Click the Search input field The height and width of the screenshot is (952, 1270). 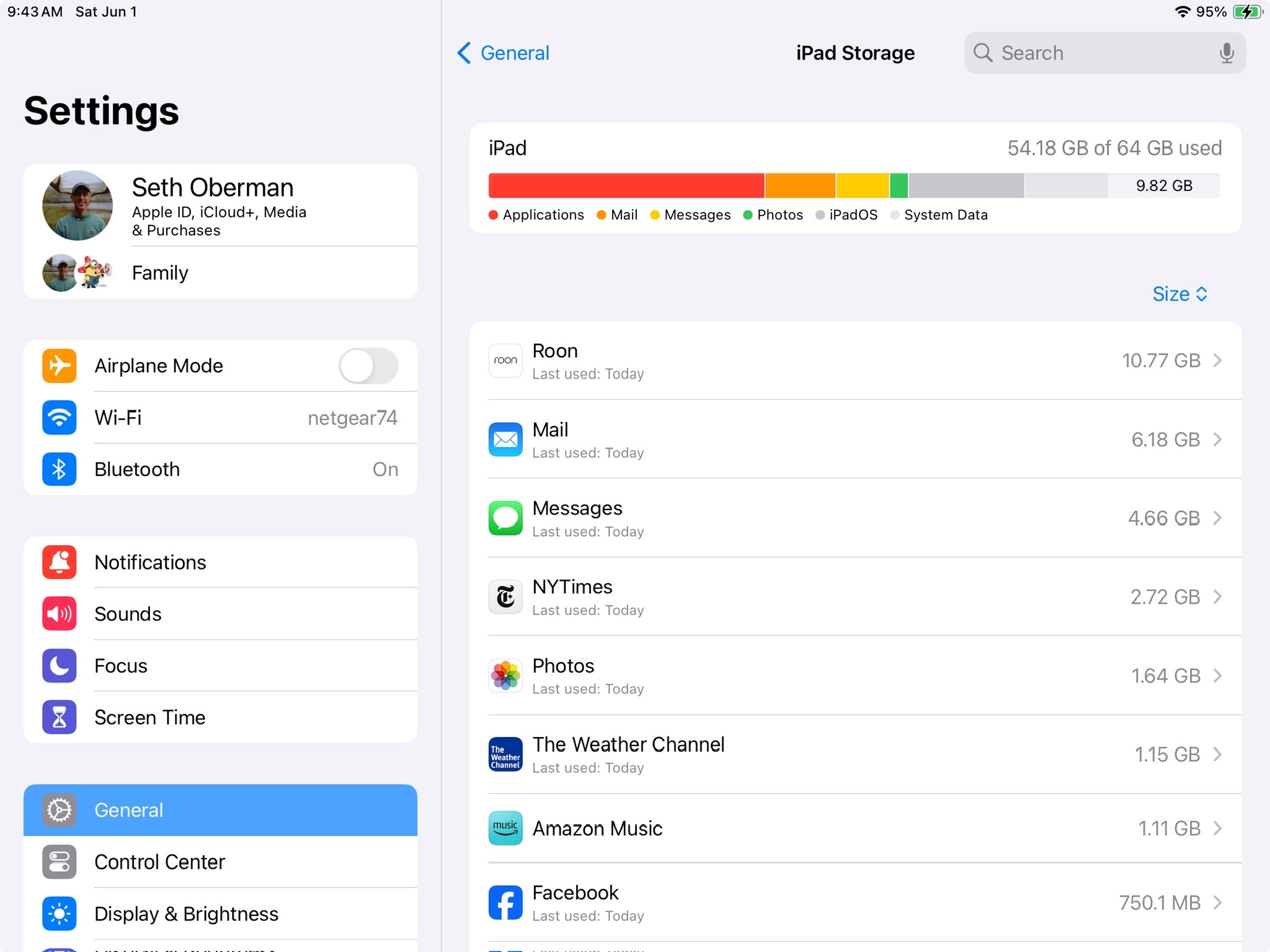tap(1104, 53)
